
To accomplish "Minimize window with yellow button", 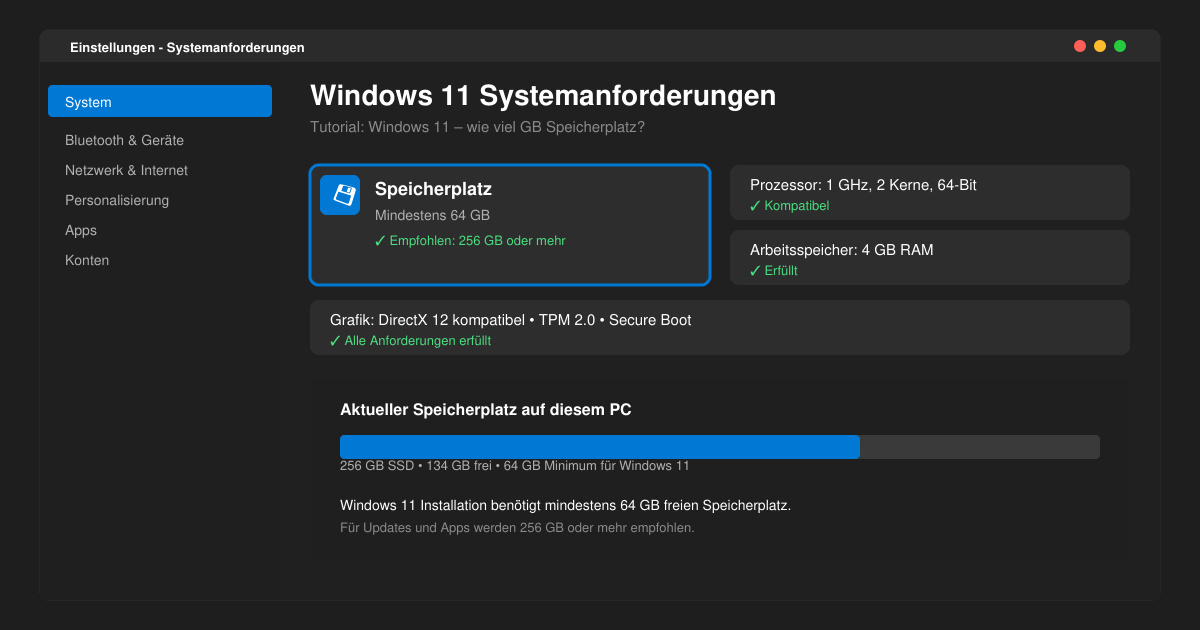I will pyautogui.click(x=1100, y=46).
